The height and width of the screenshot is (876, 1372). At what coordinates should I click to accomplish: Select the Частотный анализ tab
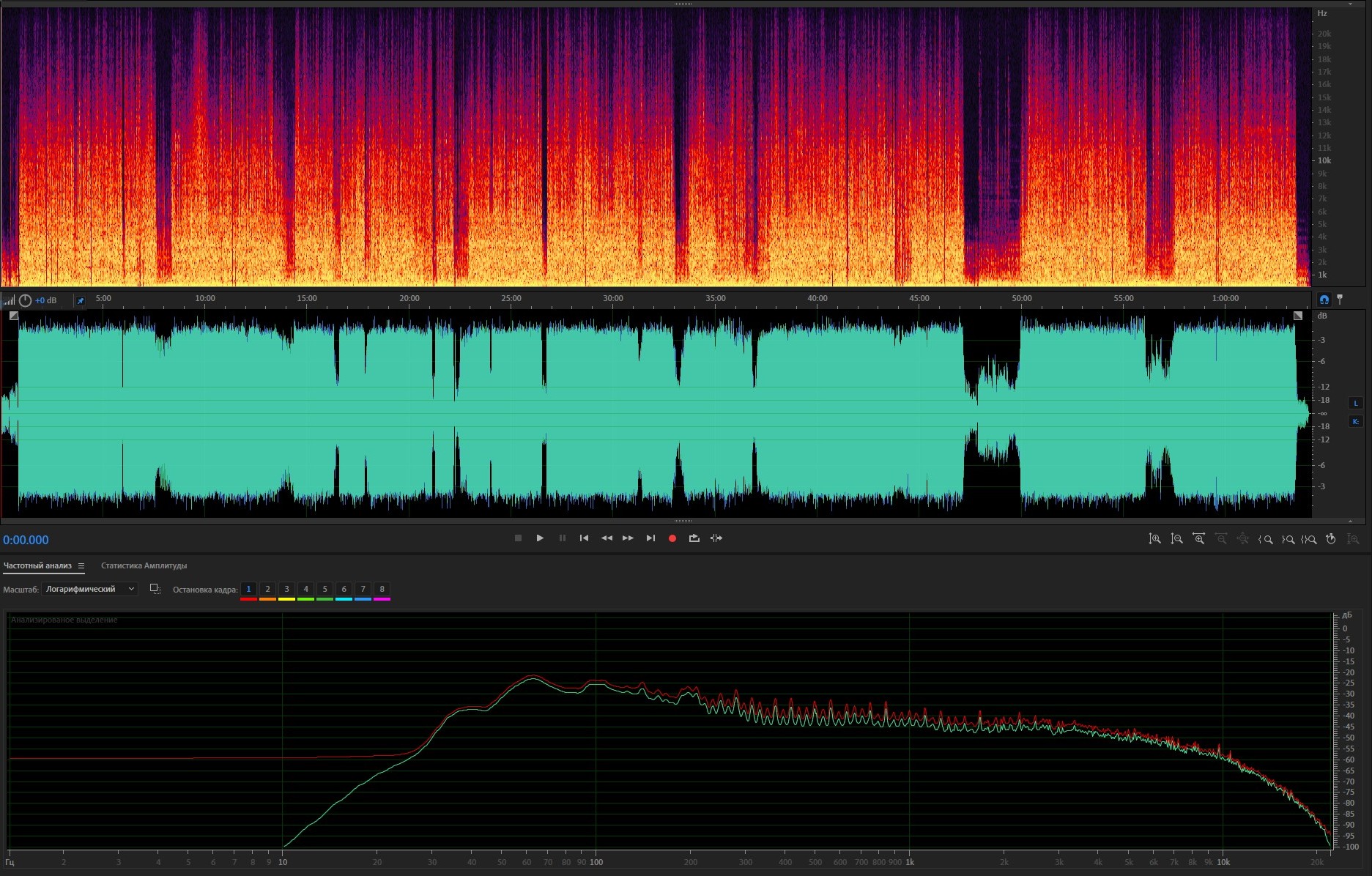pos(37,565)
